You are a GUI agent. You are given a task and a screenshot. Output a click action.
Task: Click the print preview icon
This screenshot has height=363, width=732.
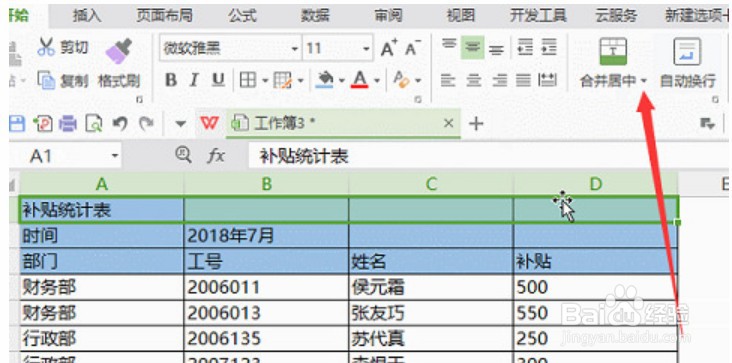(93, 124)
